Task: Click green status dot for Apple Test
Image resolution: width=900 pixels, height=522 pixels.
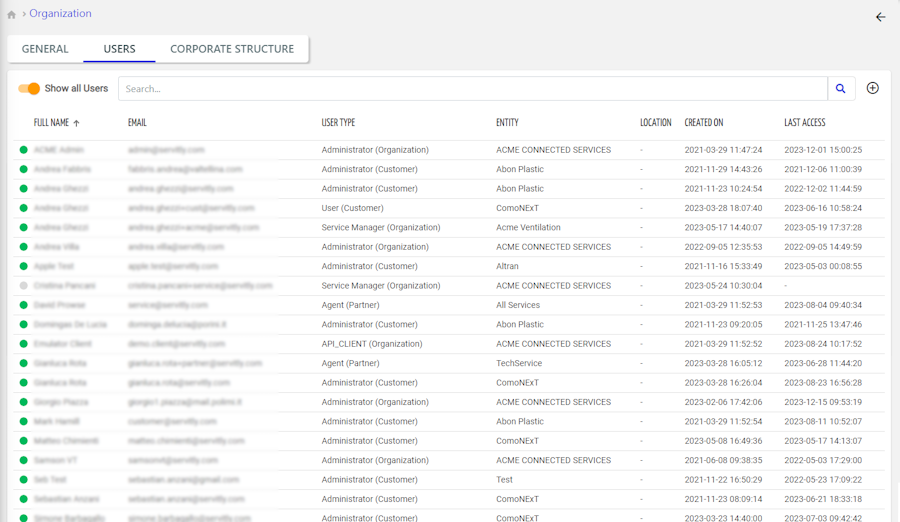Action: (x=23, y=267)
